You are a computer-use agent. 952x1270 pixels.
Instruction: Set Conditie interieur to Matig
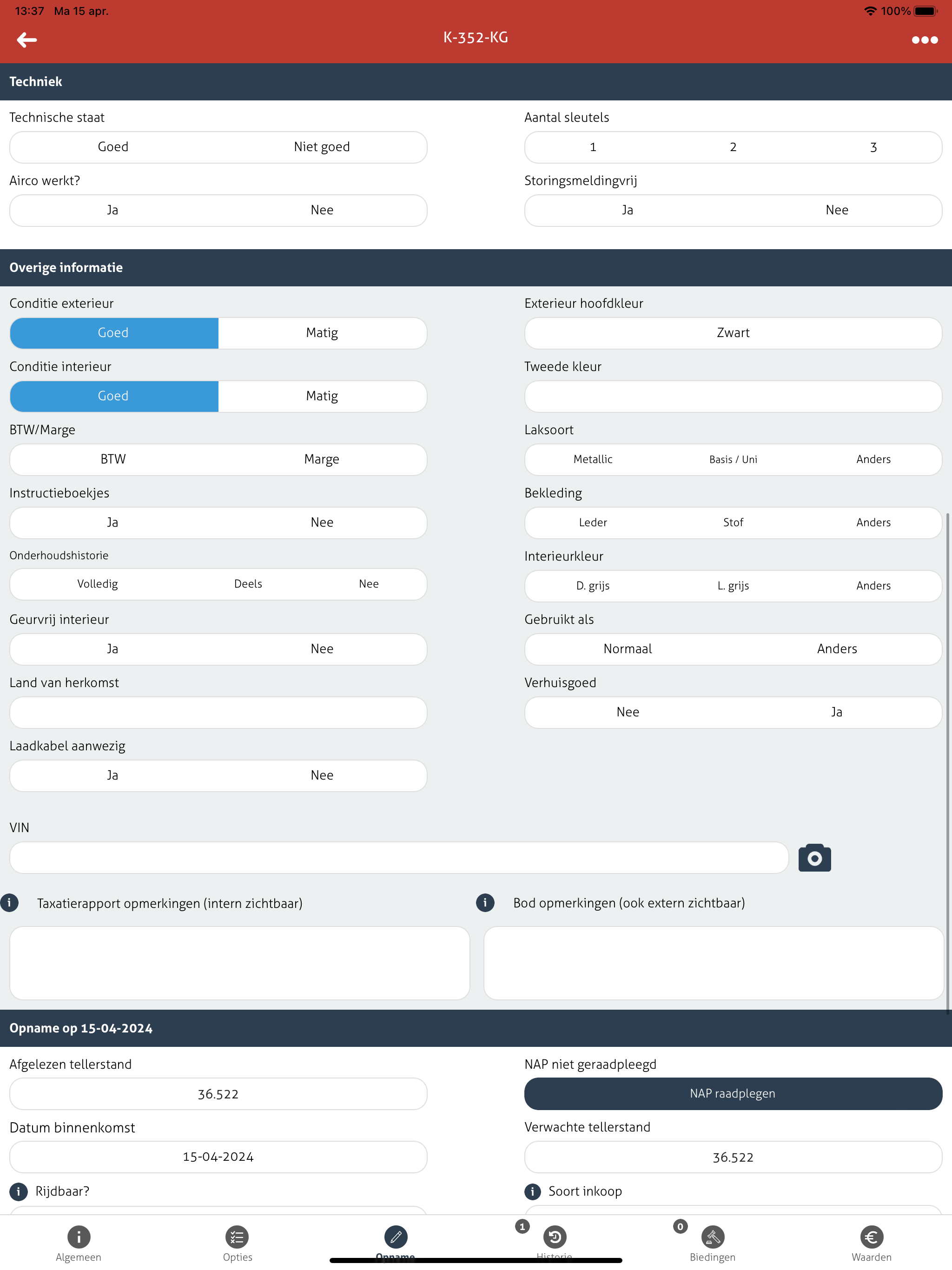[322, 396]
